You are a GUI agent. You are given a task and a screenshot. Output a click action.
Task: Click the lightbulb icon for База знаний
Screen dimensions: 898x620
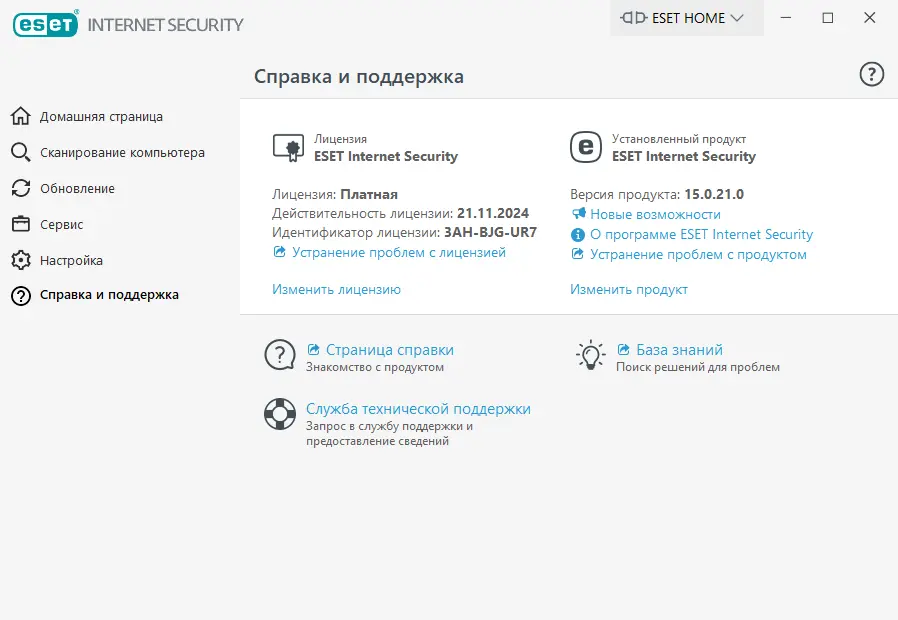[x=590, y=355]
